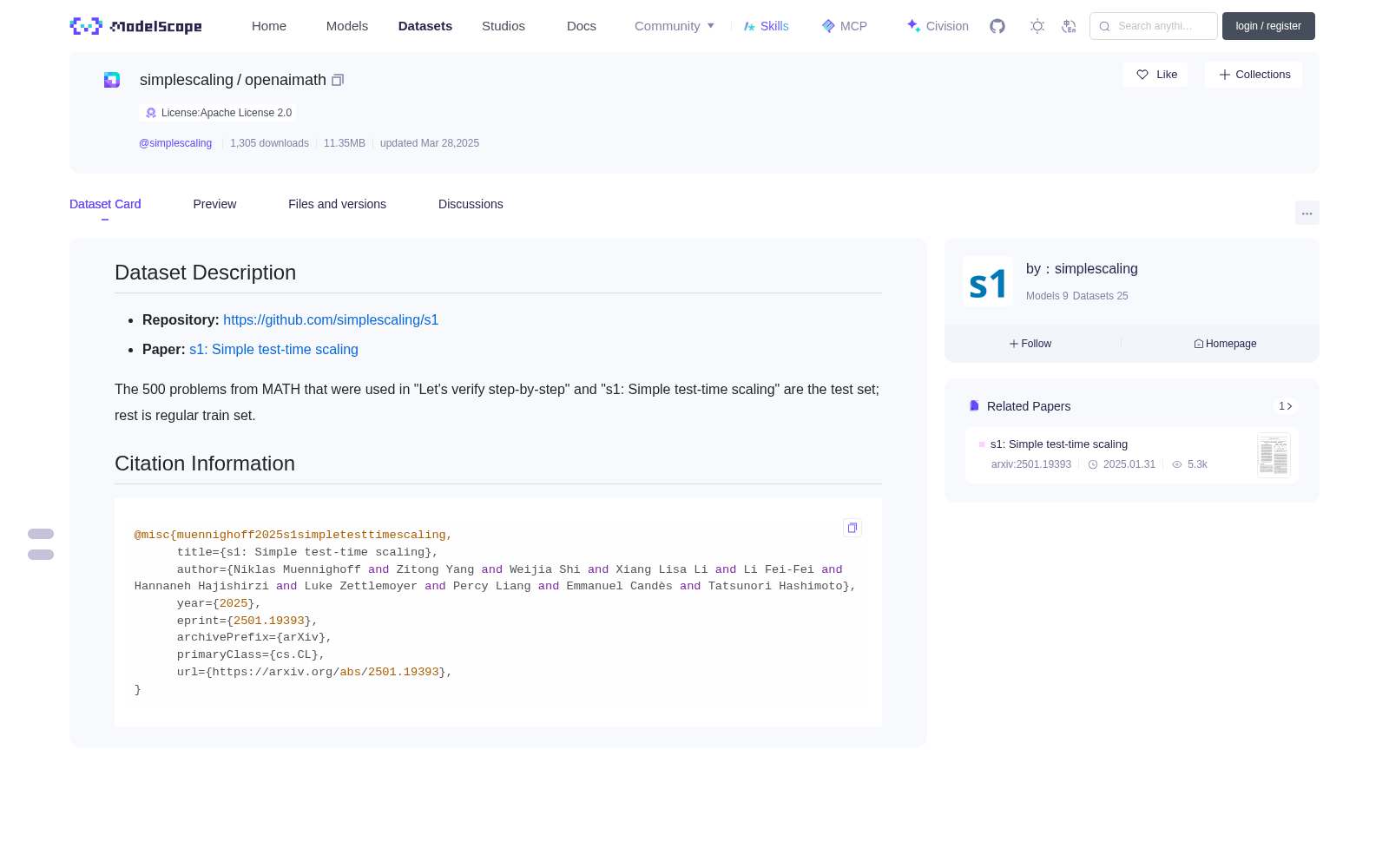Screen dimensions: 1389x868
Task: Switch to Files and versions tab
Action: [337, 204]
